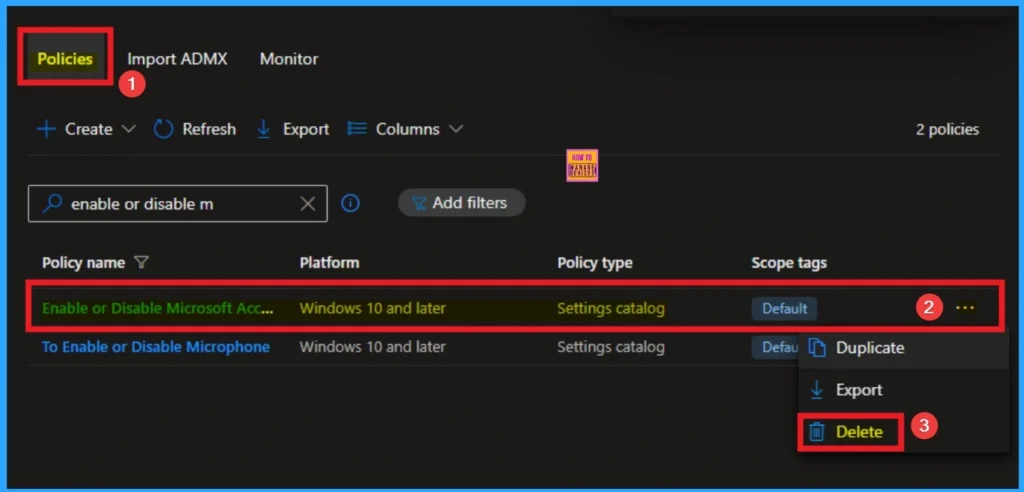Viewport: 1024px width, 492px height.
Task: Click the Policy name filter funnel icon
Action: click(141, 263)
